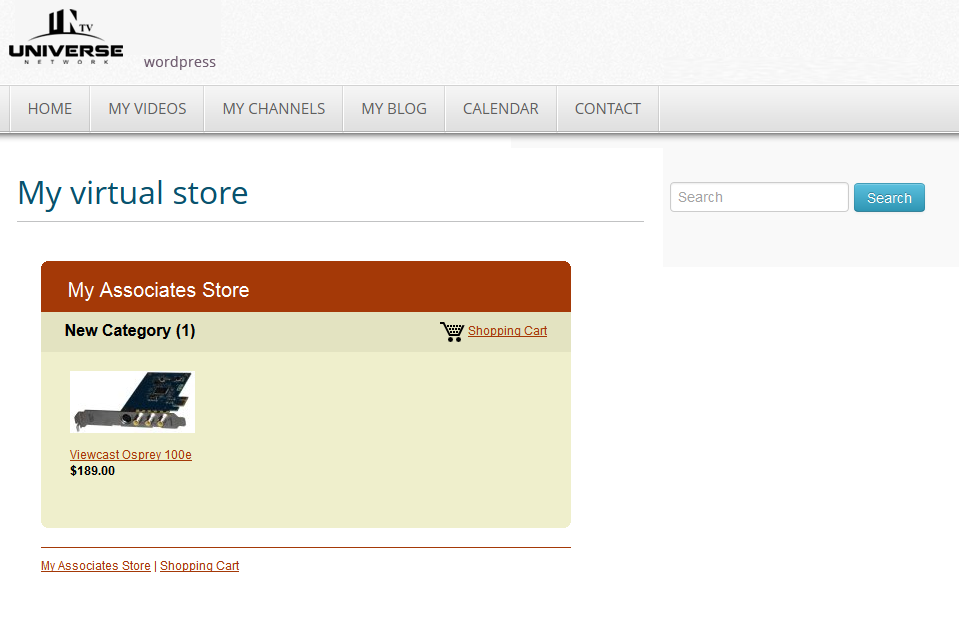Open the Shopping Cart link in header
Viewport: 959px width, 620px height.
coord(508,331)
